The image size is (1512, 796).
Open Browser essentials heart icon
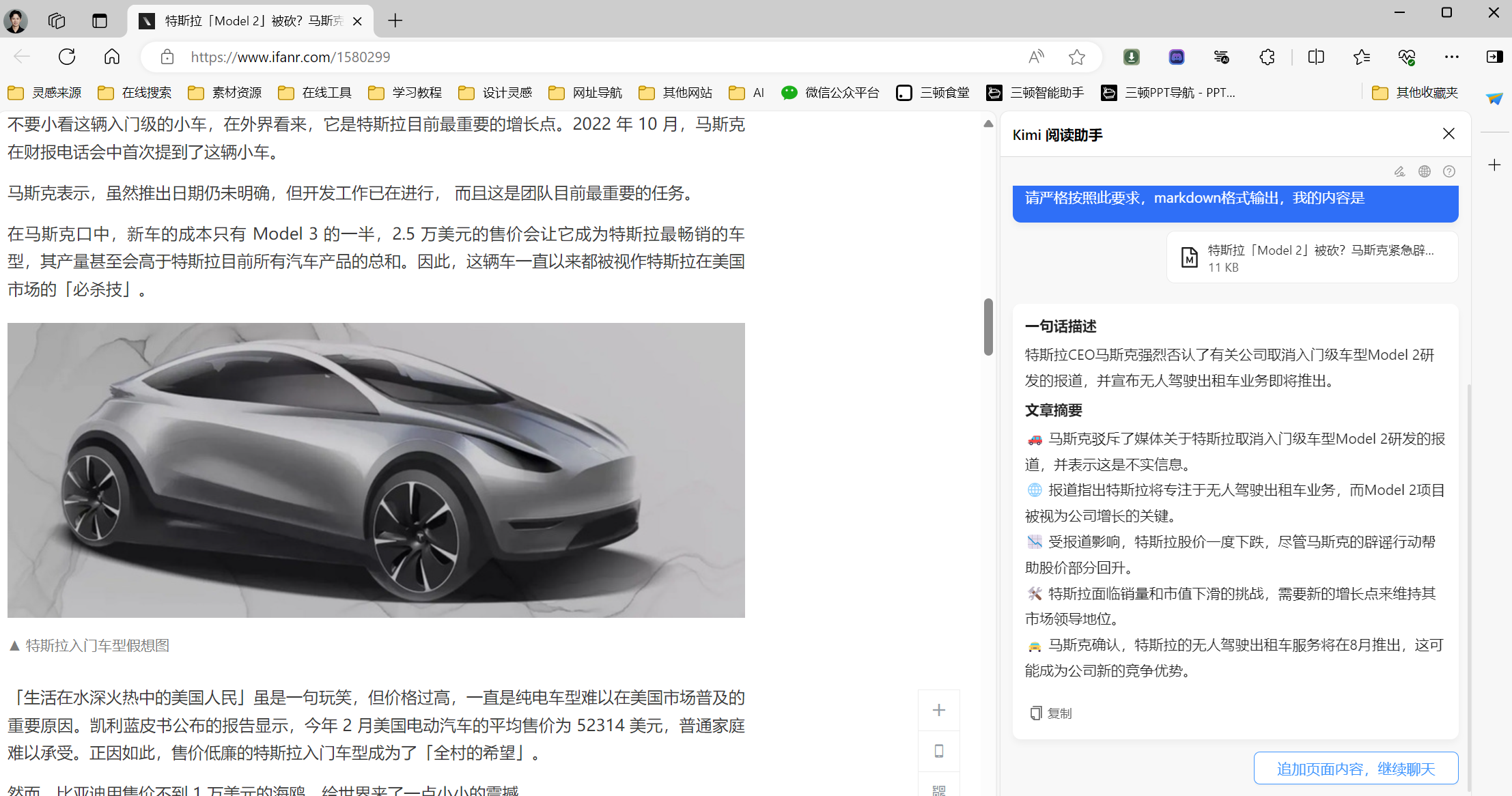(1407, 57)
